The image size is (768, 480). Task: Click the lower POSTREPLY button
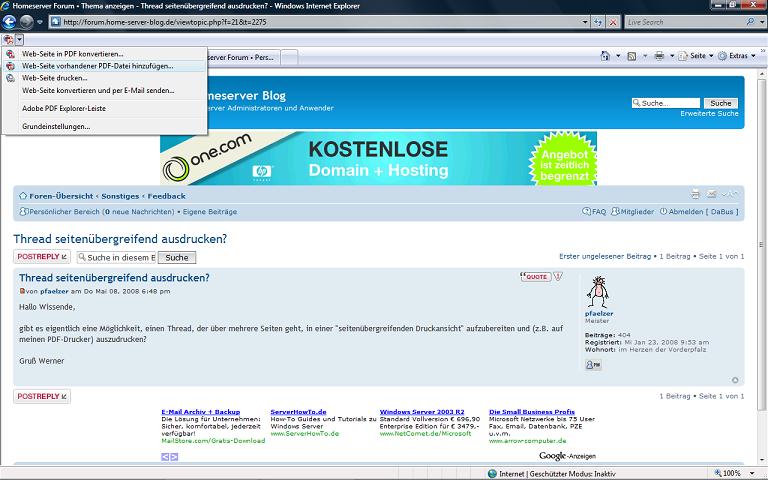click(x=42, y=396)
